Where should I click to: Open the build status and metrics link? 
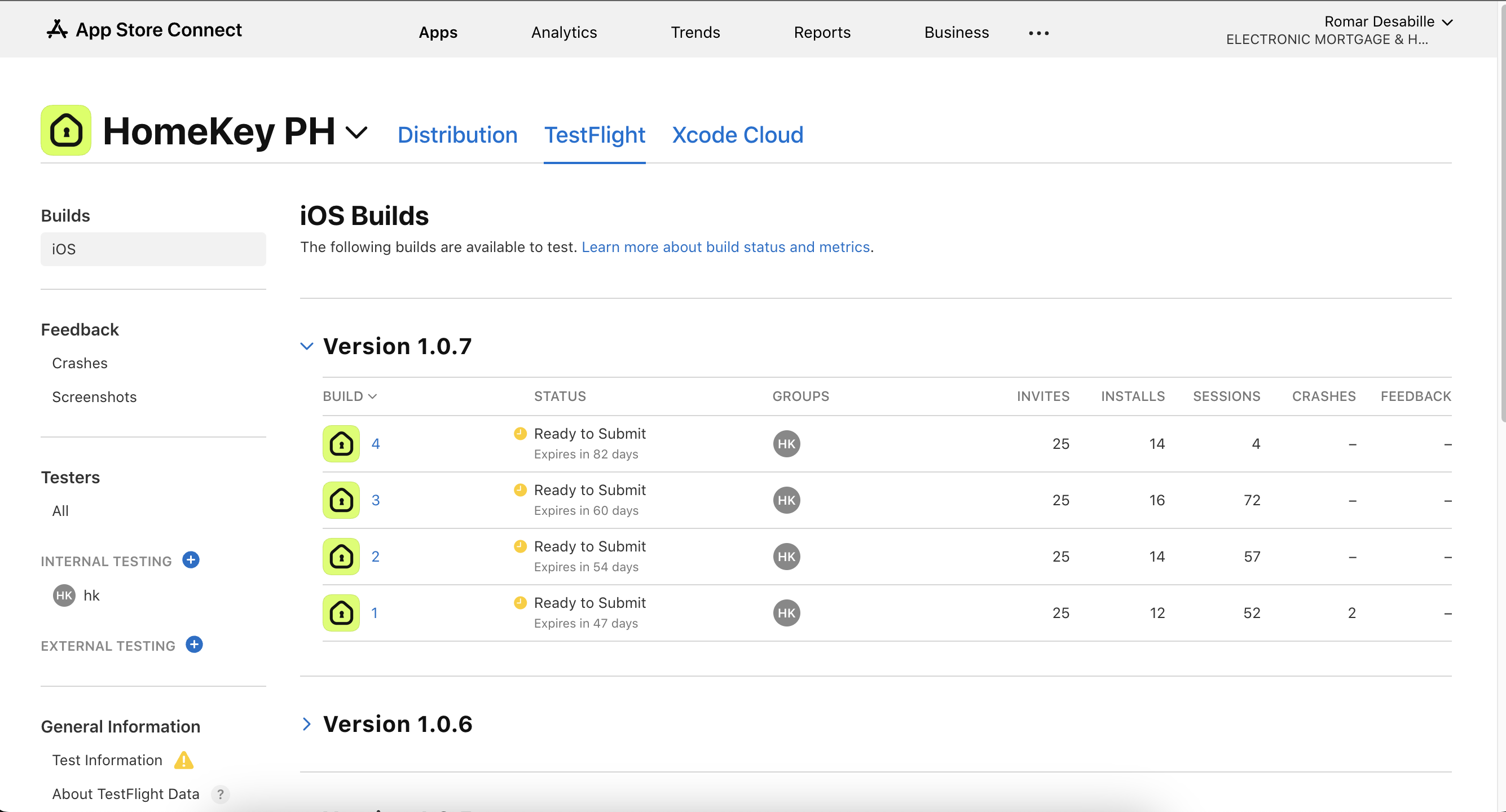point(725,248)
